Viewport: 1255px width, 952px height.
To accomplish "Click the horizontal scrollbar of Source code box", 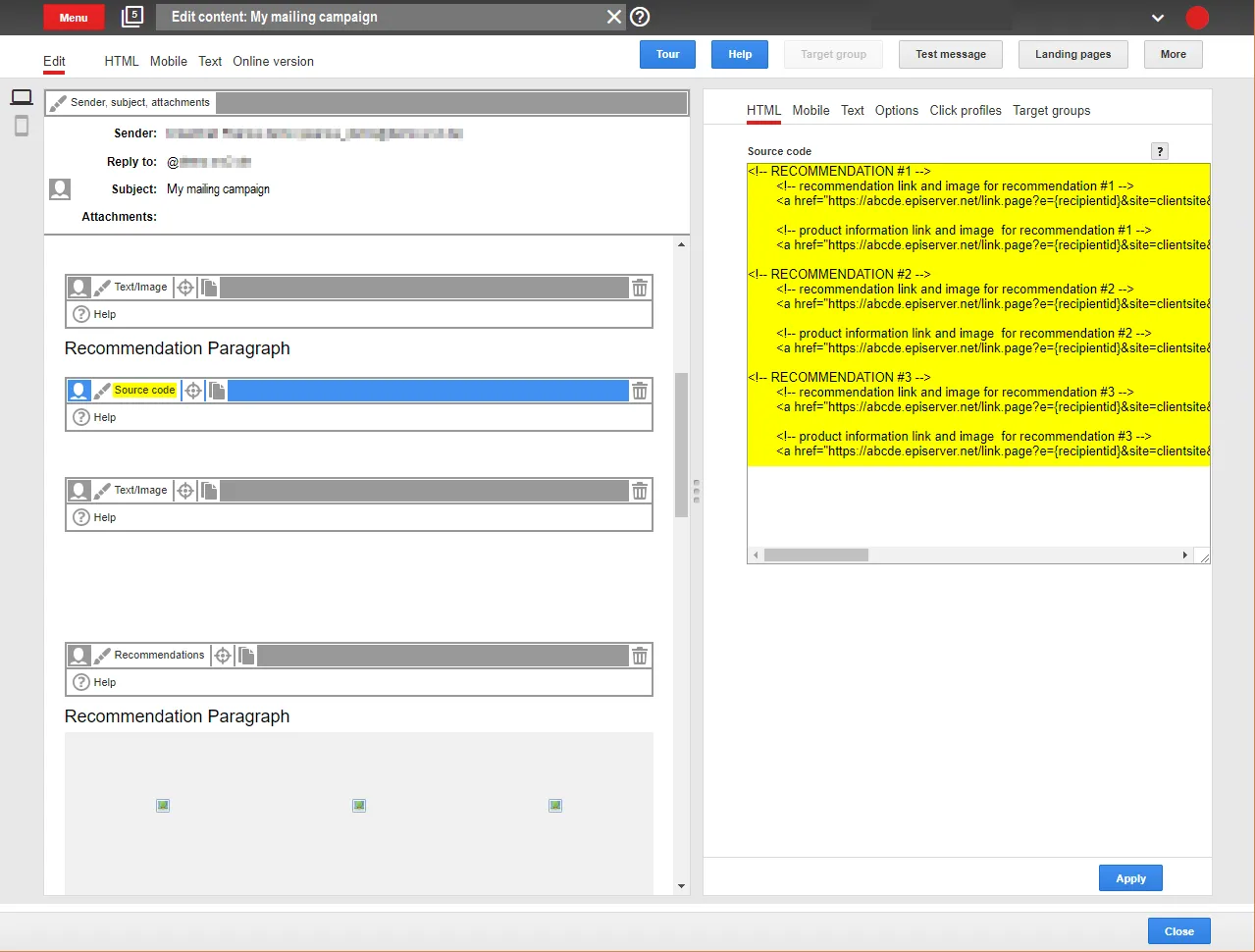I will pyautogui.click(x=971, y=555).
